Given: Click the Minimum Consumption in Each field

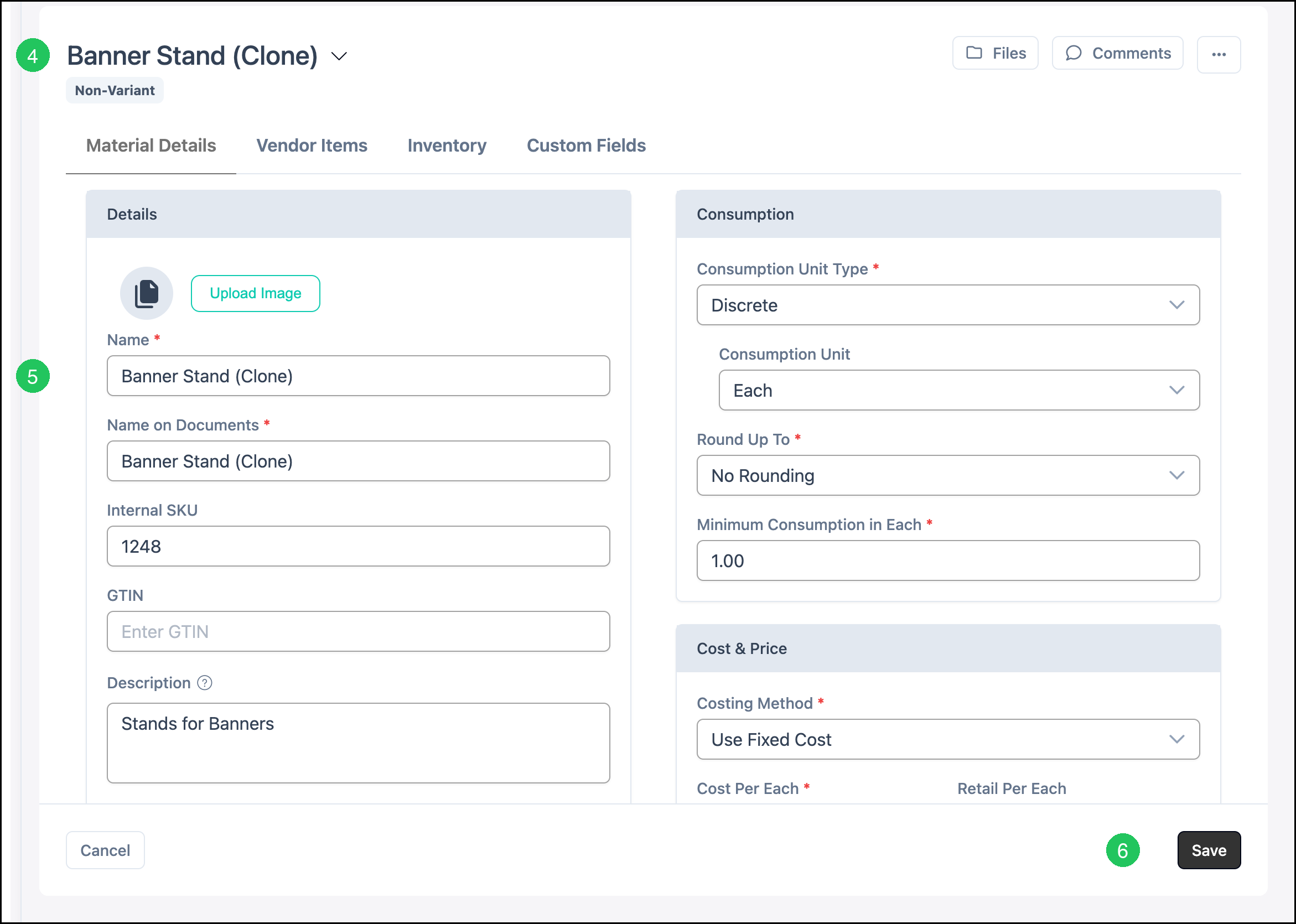Looking at the screenshot, I should pyautogui.click(x=948, y=560).
